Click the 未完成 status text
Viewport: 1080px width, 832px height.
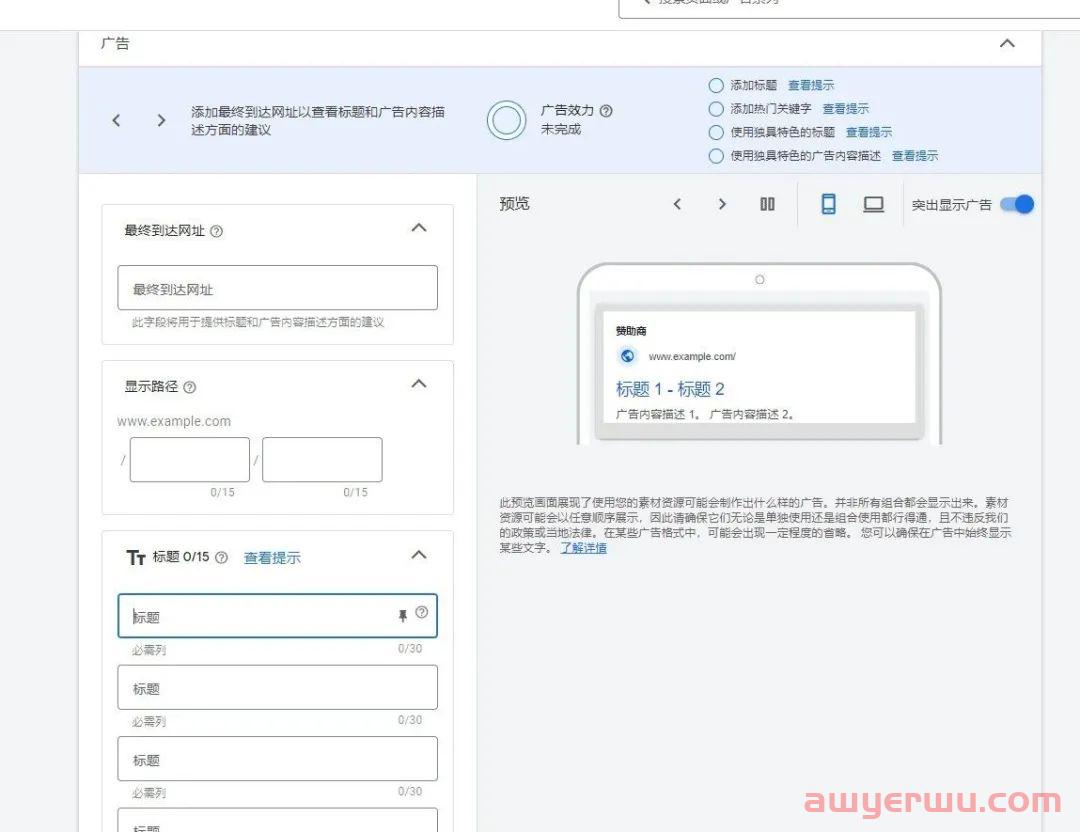tap(561, 129)
